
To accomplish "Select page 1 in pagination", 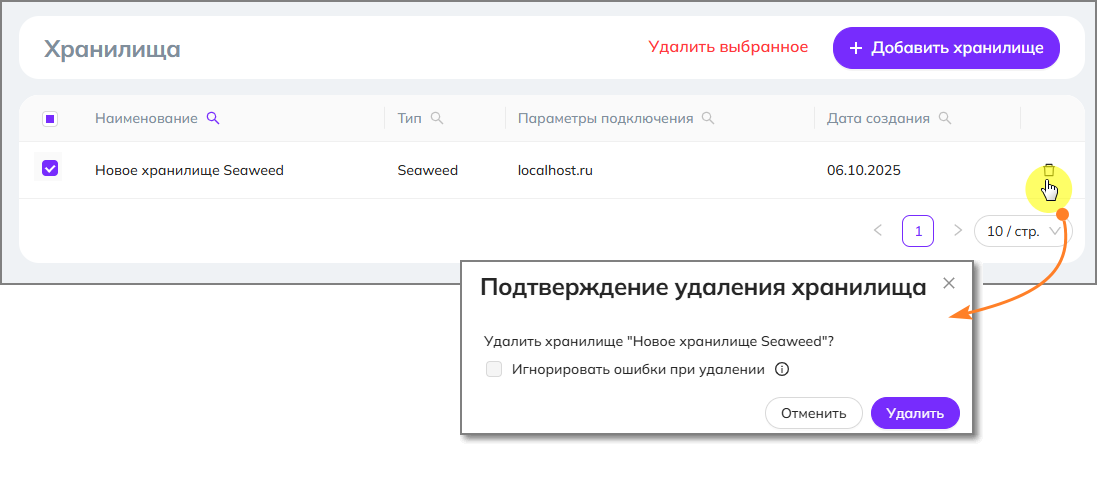I will tap(919, 231).
